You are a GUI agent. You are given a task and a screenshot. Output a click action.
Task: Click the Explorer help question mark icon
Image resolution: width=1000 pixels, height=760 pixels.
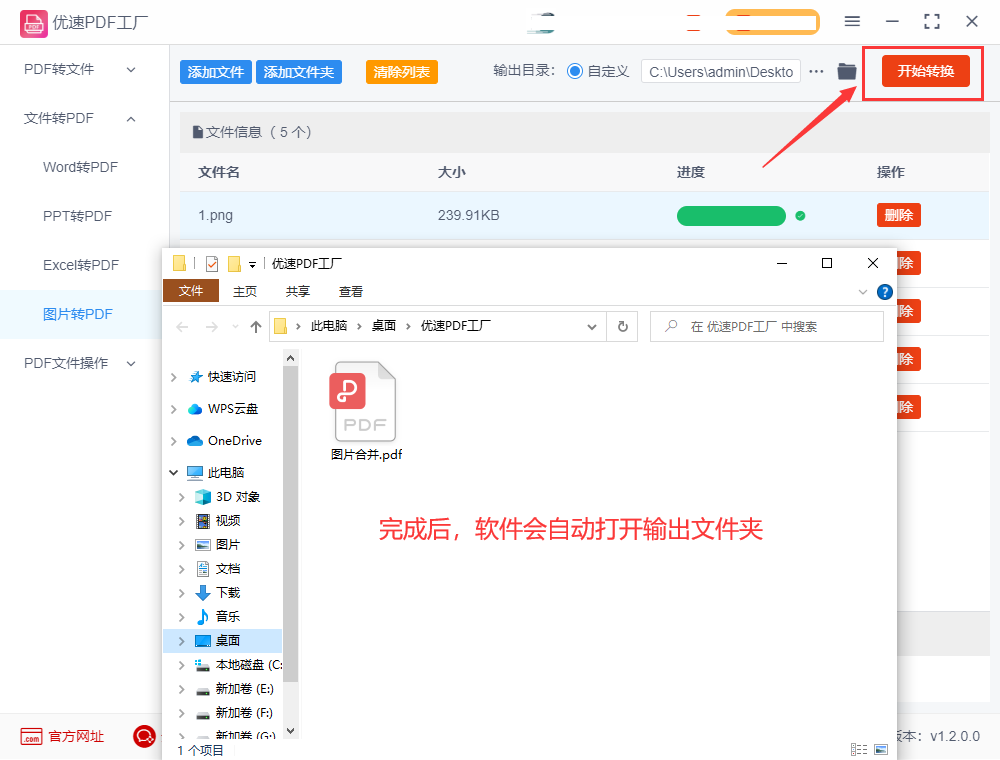click(x=885, y=292)
